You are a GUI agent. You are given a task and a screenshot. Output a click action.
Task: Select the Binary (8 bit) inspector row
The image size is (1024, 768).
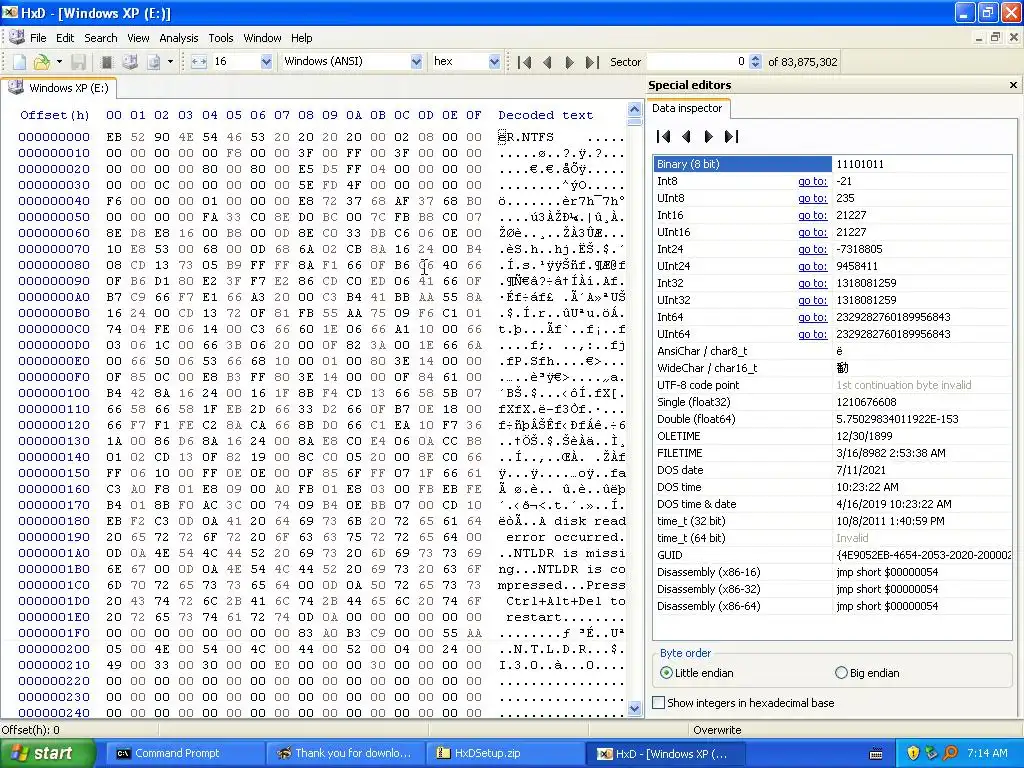(x=833, y=164)
